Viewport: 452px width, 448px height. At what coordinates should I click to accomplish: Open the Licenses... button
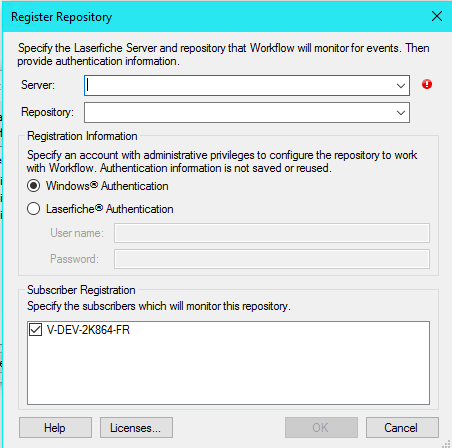(136, 428)
